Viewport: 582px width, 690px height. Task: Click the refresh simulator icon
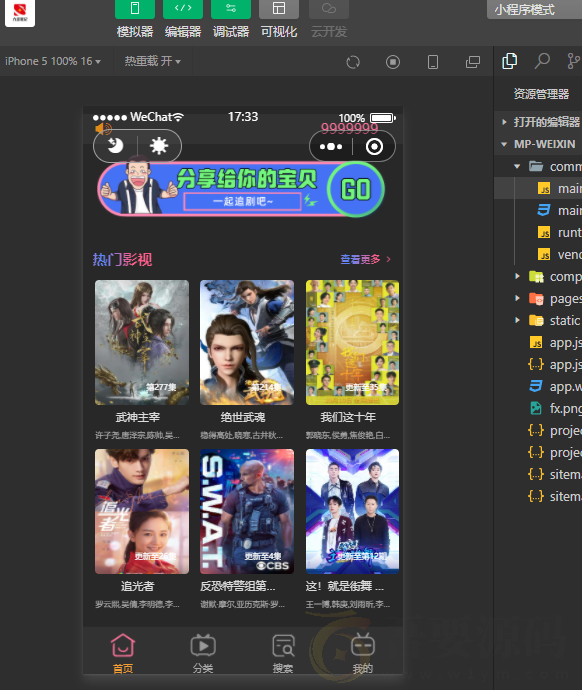[x=353, y=62]
